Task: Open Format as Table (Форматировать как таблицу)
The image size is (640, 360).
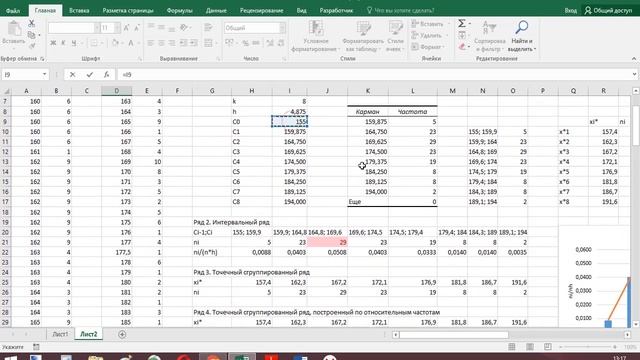Action: (x=363, y=36)
